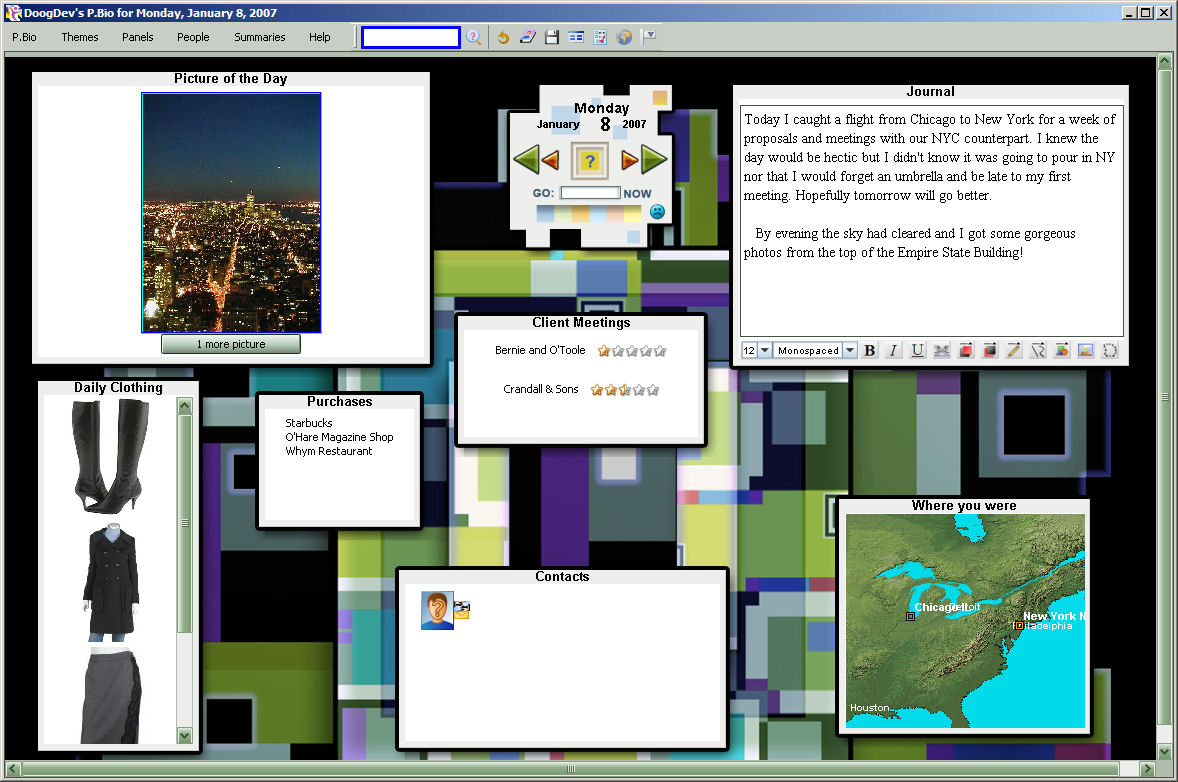1178x782 pixels.
Task: Open the Summaries menu
Action: click(260, 37)
